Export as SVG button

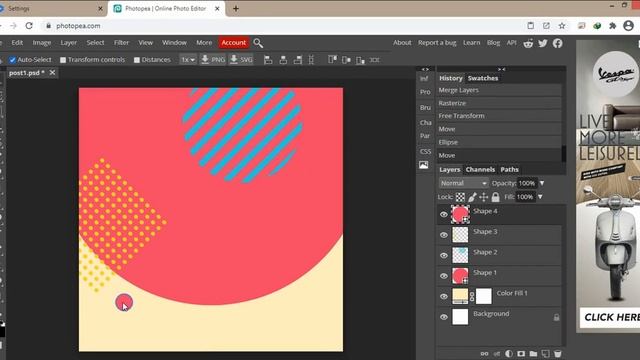point(241,60)
